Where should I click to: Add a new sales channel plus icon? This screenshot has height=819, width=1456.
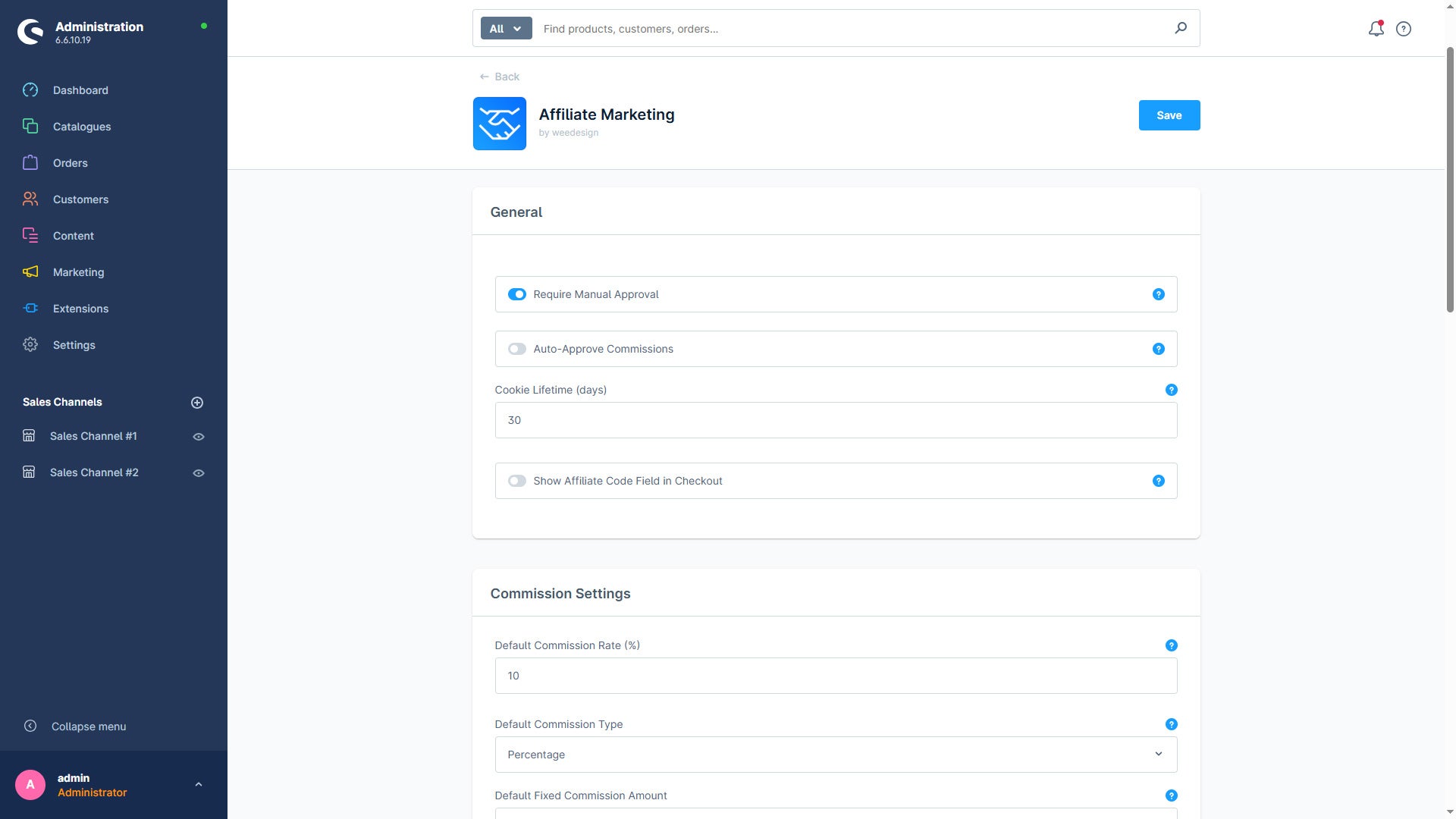coord(197,403)
